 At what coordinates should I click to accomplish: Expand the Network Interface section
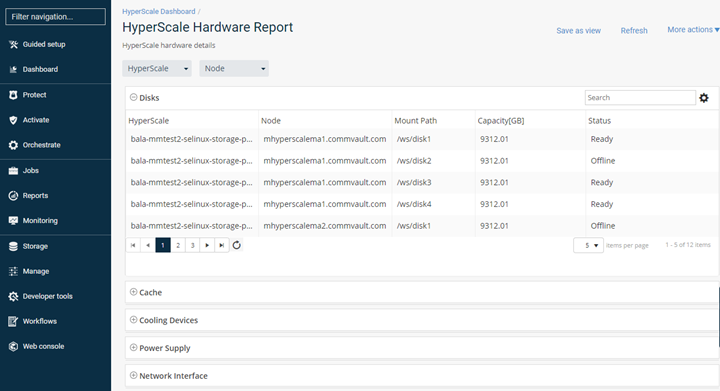[134, 375]
